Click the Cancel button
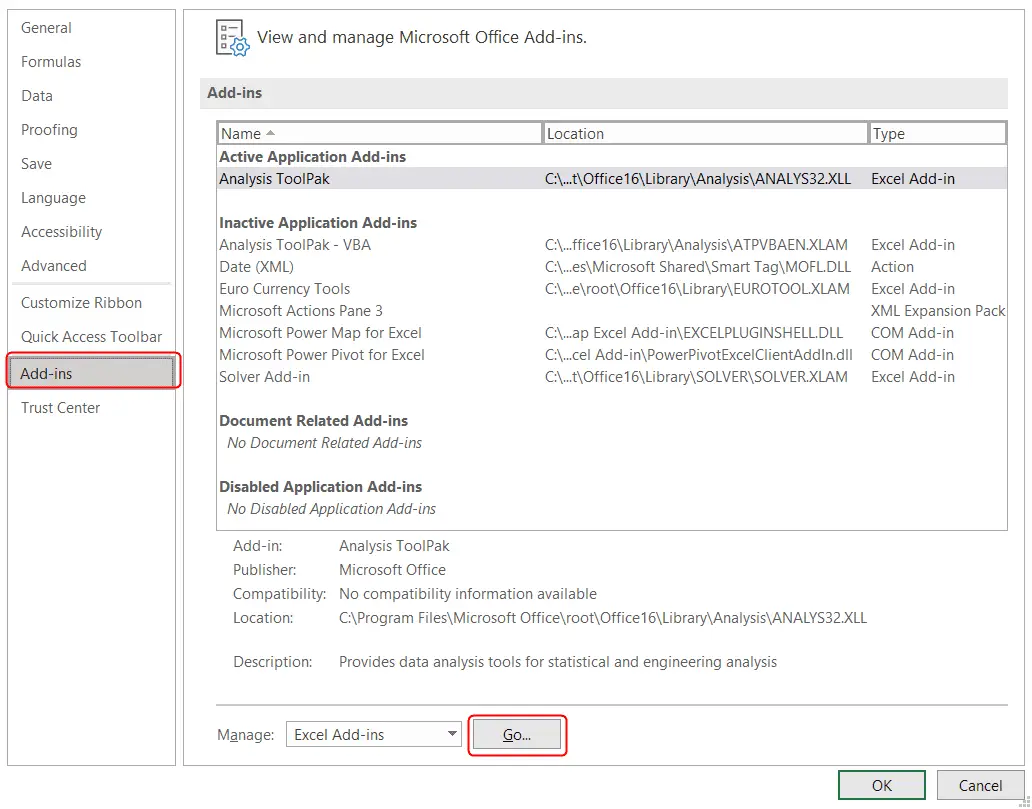1032x809 pixels. tap(980, 785)
